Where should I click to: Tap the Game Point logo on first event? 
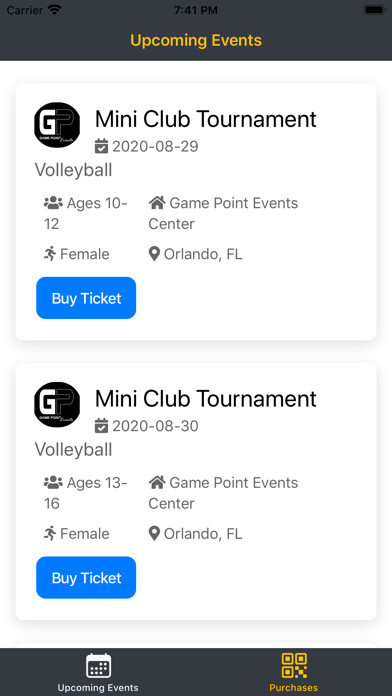[x=57, y=125]
